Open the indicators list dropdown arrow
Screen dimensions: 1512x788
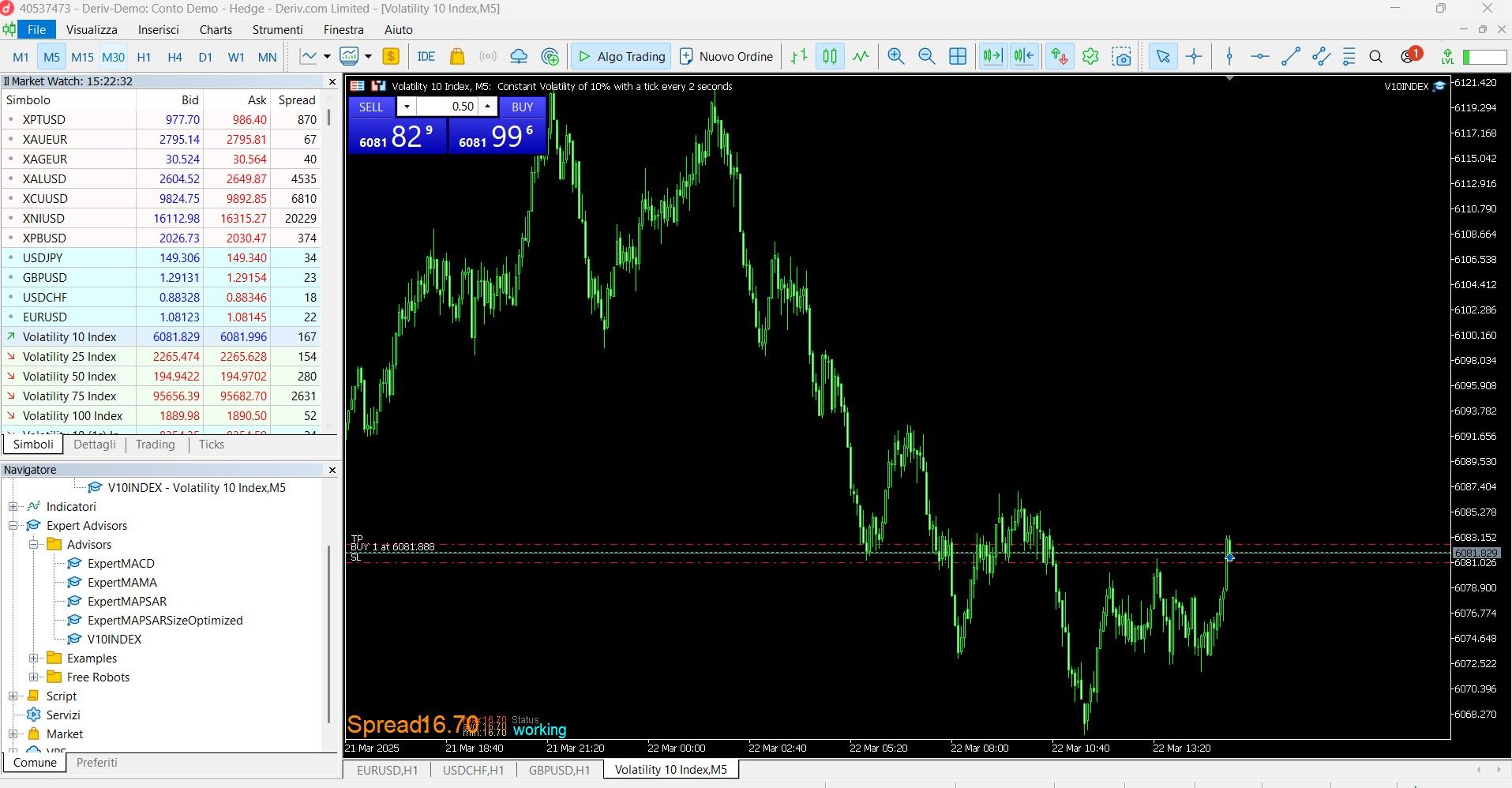(x=327, y=57)
